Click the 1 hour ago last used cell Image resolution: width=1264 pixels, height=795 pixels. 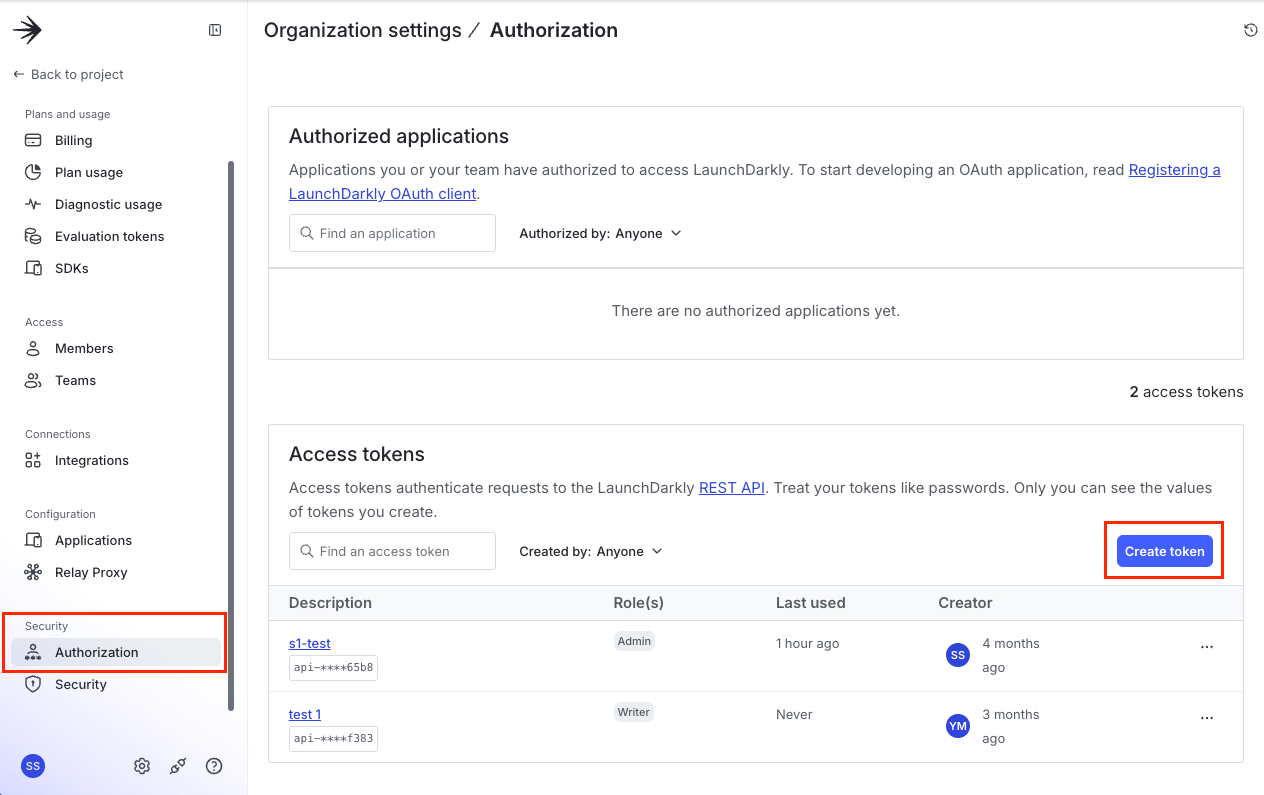[808, 643]
